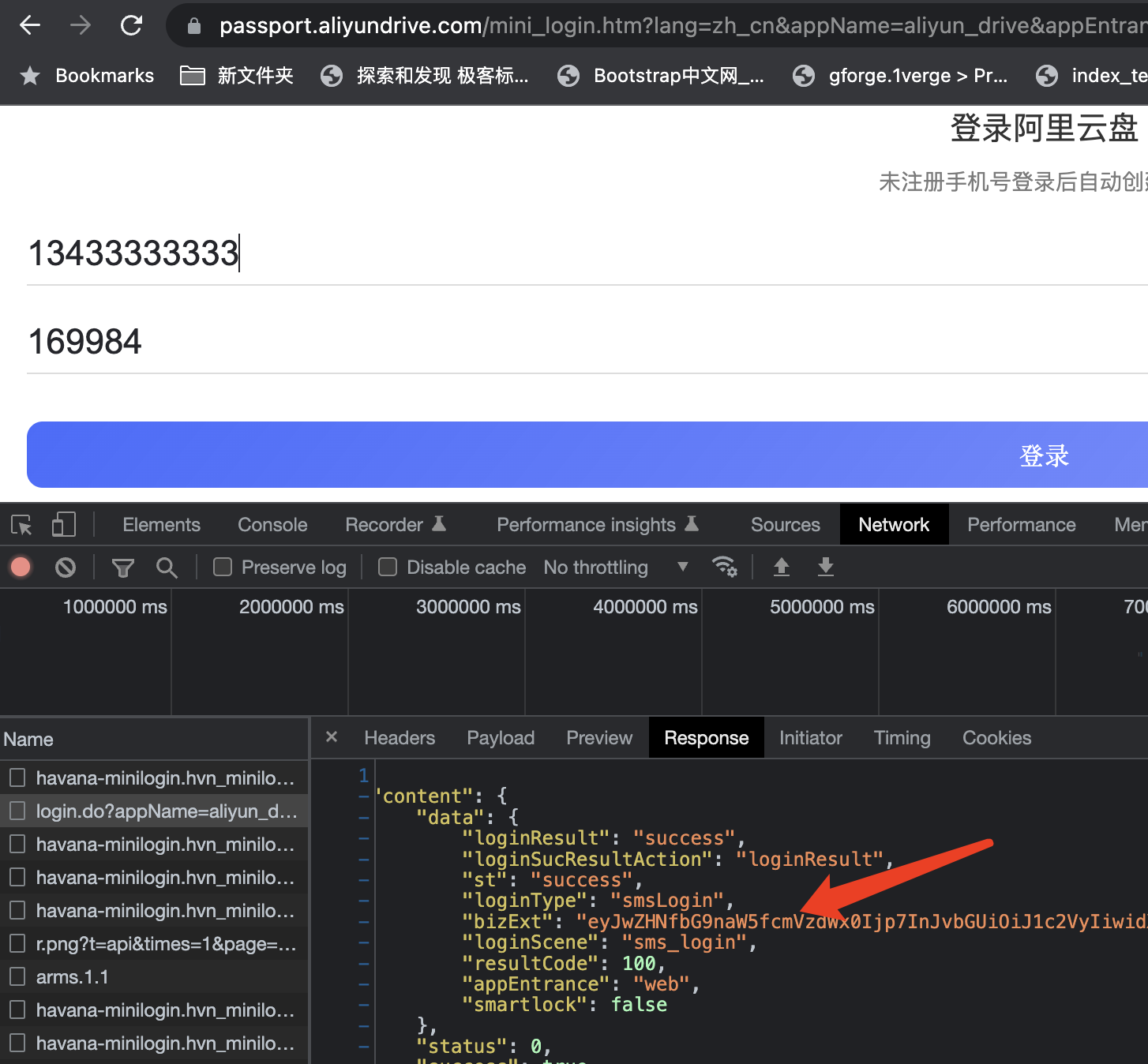Switch to the Console tab
The height and width of the screenshot is (1064, 1148).
pos(272,524)
